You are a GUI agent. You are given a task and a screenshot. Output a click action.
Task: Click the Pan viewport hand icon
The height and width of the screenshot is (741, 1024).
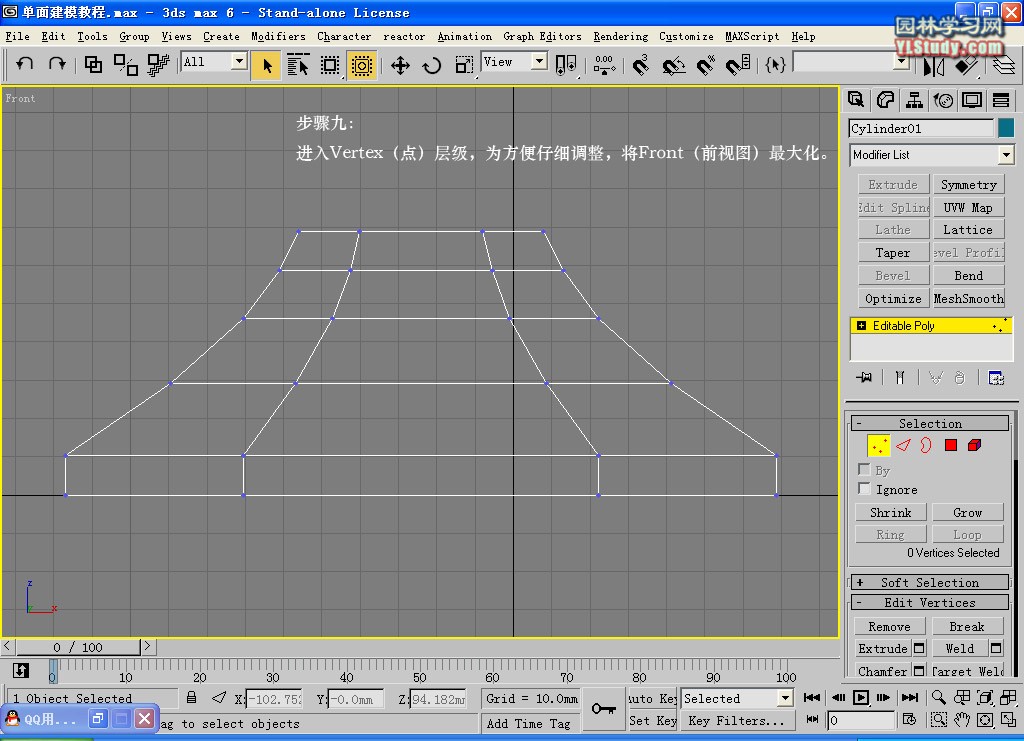tap(962, 720)
